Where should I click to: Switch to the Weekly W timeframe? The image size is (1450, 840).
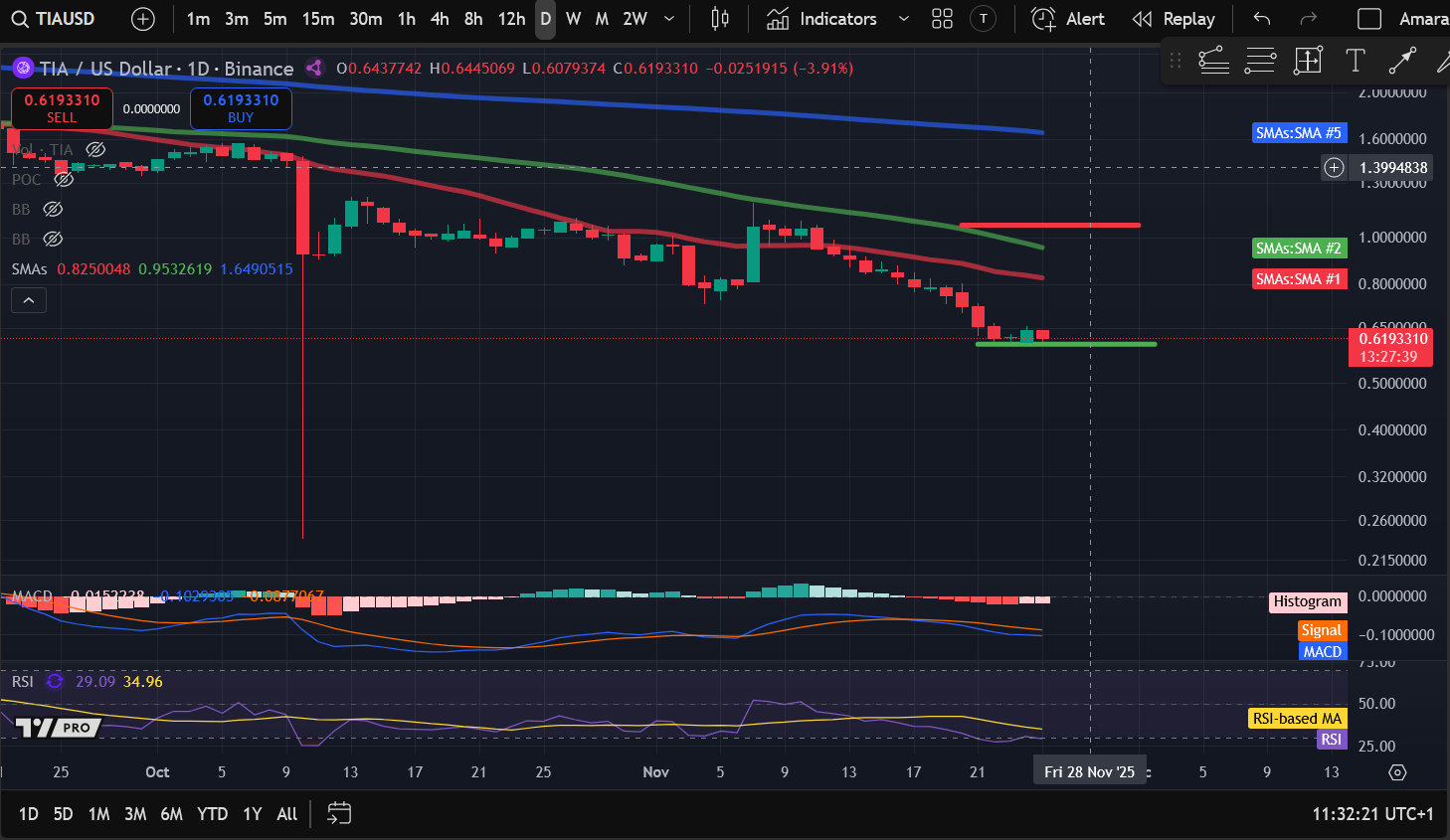tap(573, 18)
